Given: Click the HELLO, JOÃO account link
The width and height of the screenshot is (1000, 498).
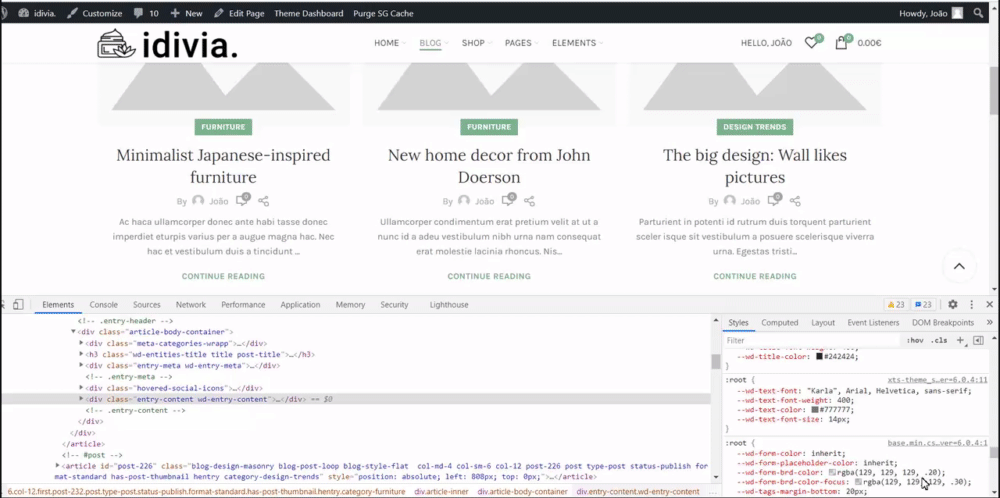Looking at the screenshot, I should coord(766,43).
